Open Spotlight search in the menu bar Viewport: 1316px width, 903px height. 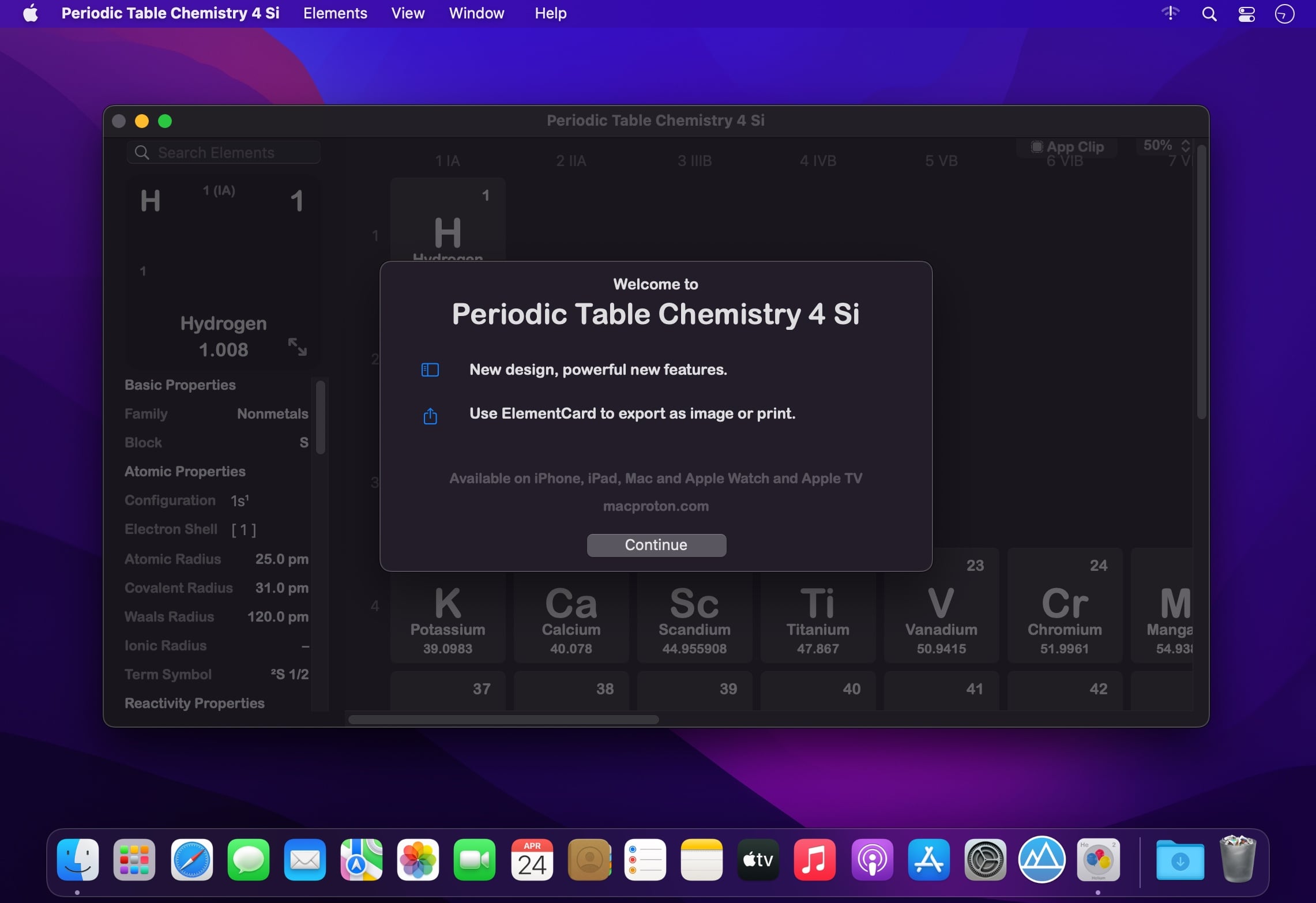(1209, 13)
